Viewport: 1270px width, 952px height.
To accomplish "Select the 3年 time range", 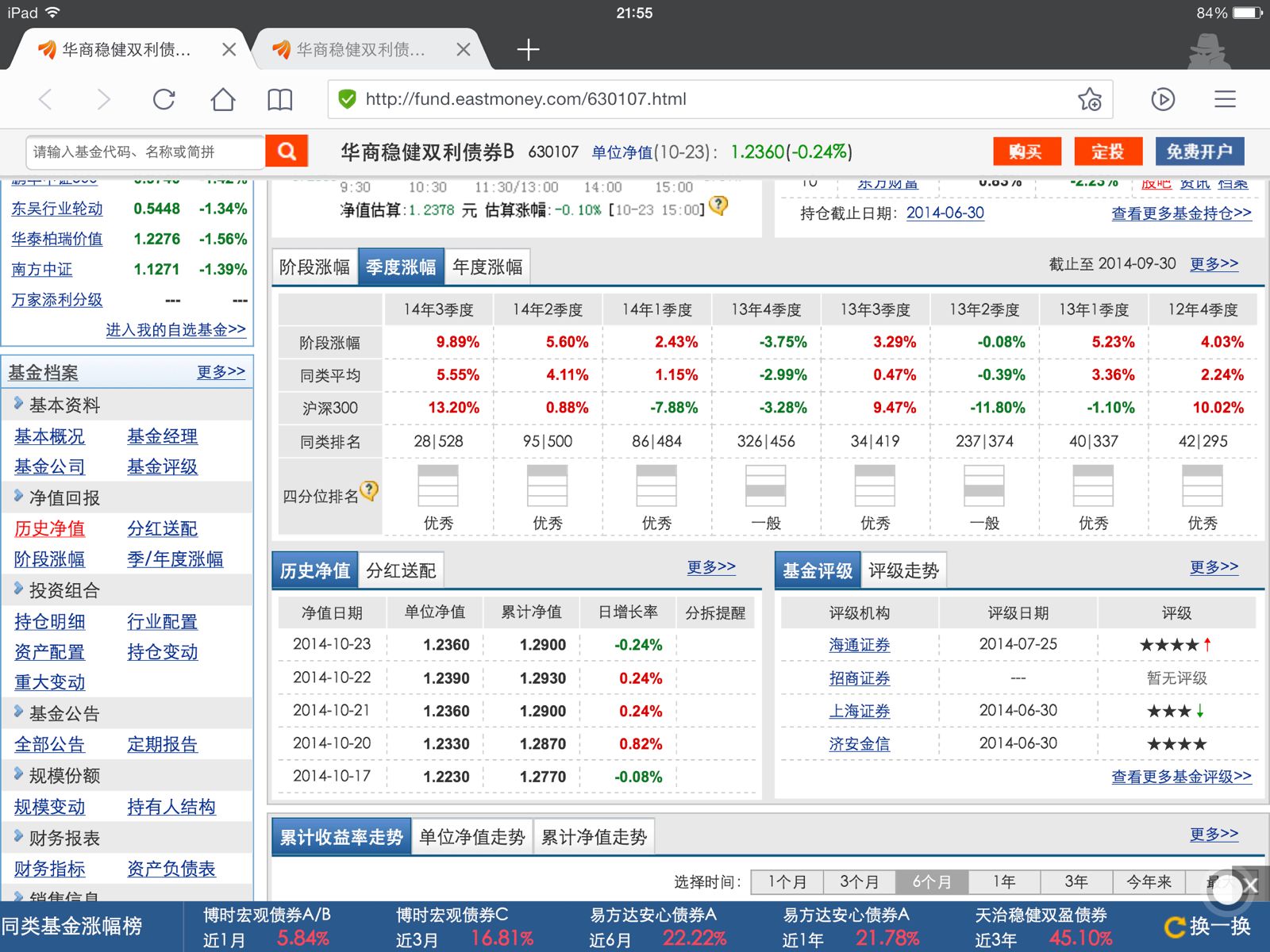I will point(1076,882).
